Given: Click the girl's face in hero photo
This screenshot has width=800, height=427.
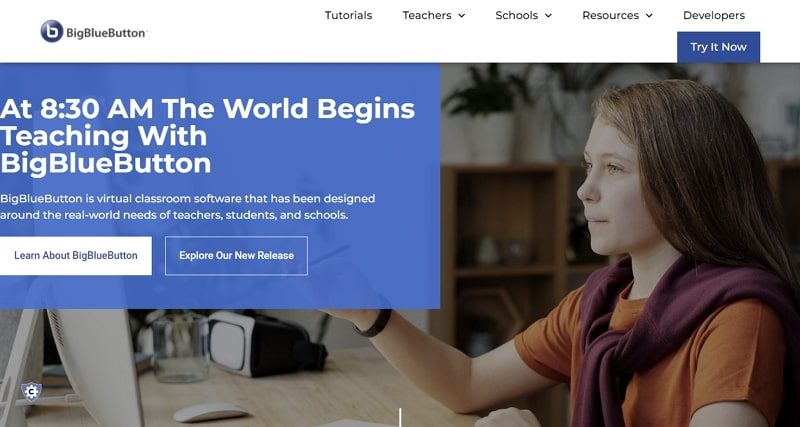Looking at the screenshot, I should [x=615, y=189].
